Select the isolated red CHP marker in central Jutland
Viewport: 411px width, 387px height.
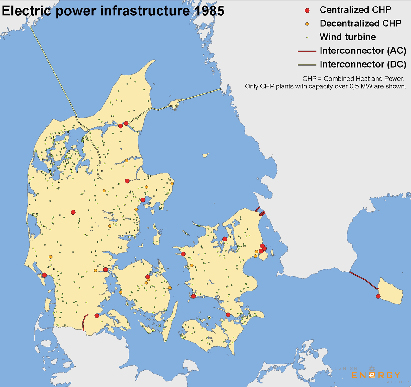pyautogui.click(x=73, y=212)
